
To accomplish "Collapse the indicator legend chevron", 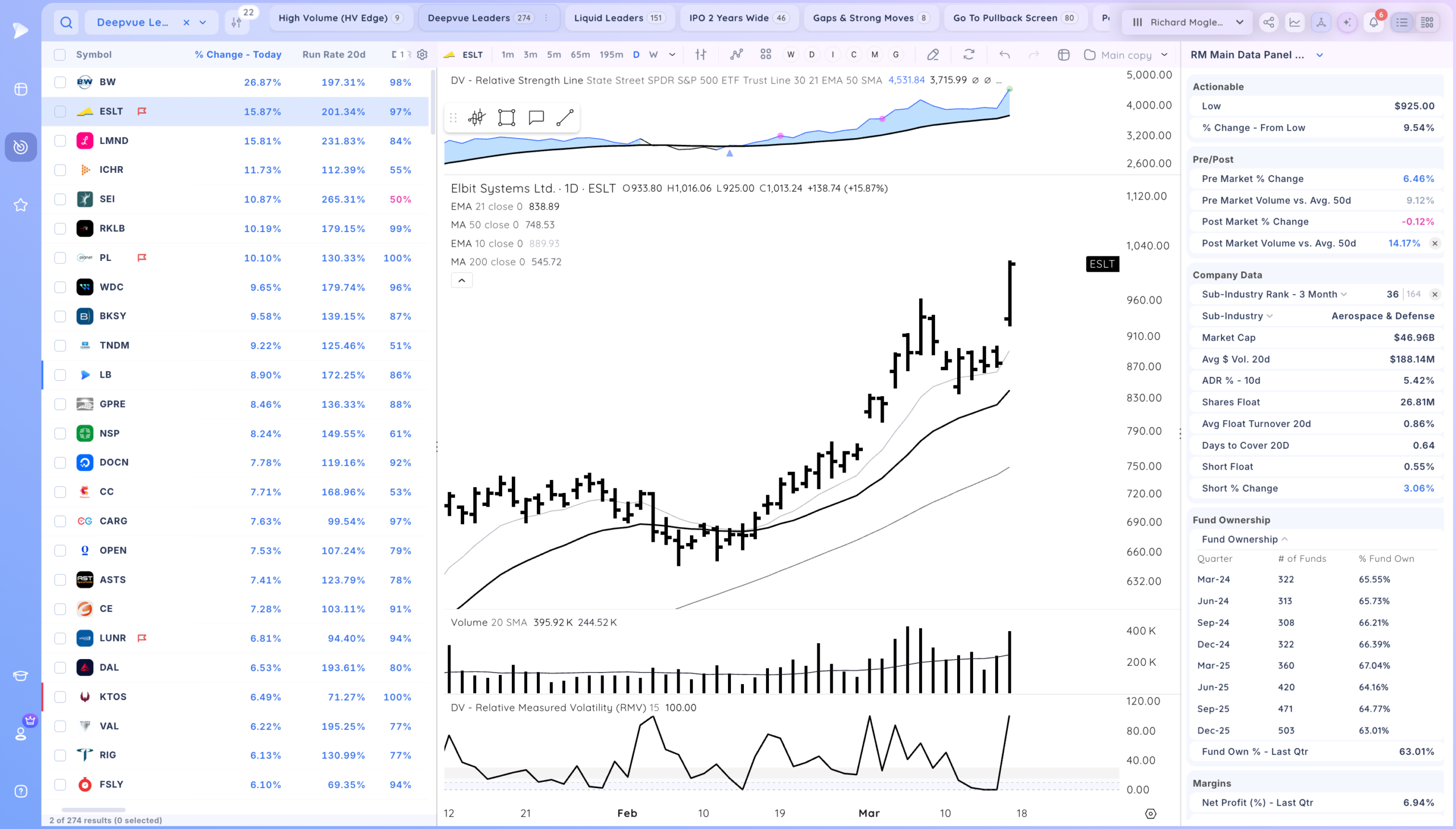I will pyautogui.click(x=462, y=280).
